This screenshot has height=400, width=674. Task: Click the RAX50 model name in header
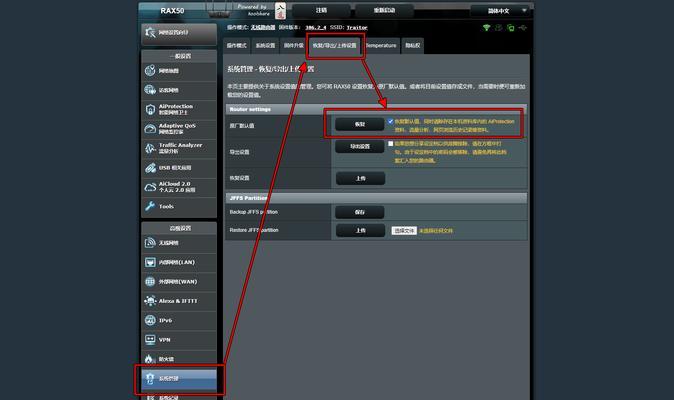[x=172, y=11]
